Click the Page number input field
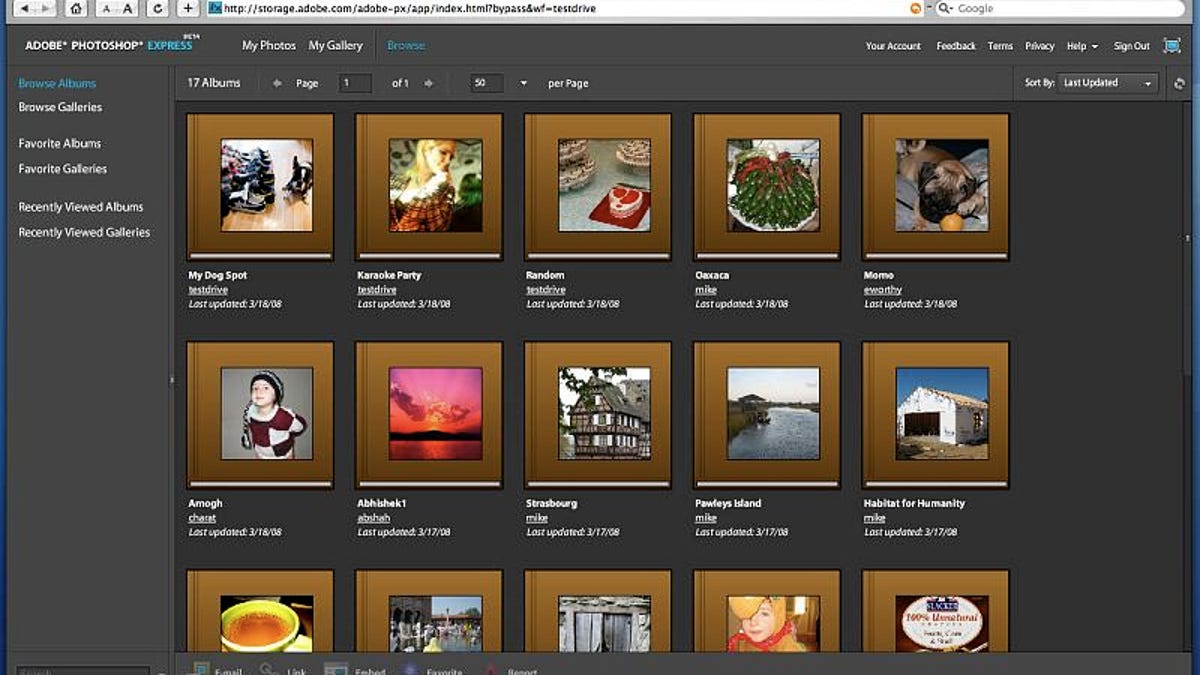 pos(356,83)
